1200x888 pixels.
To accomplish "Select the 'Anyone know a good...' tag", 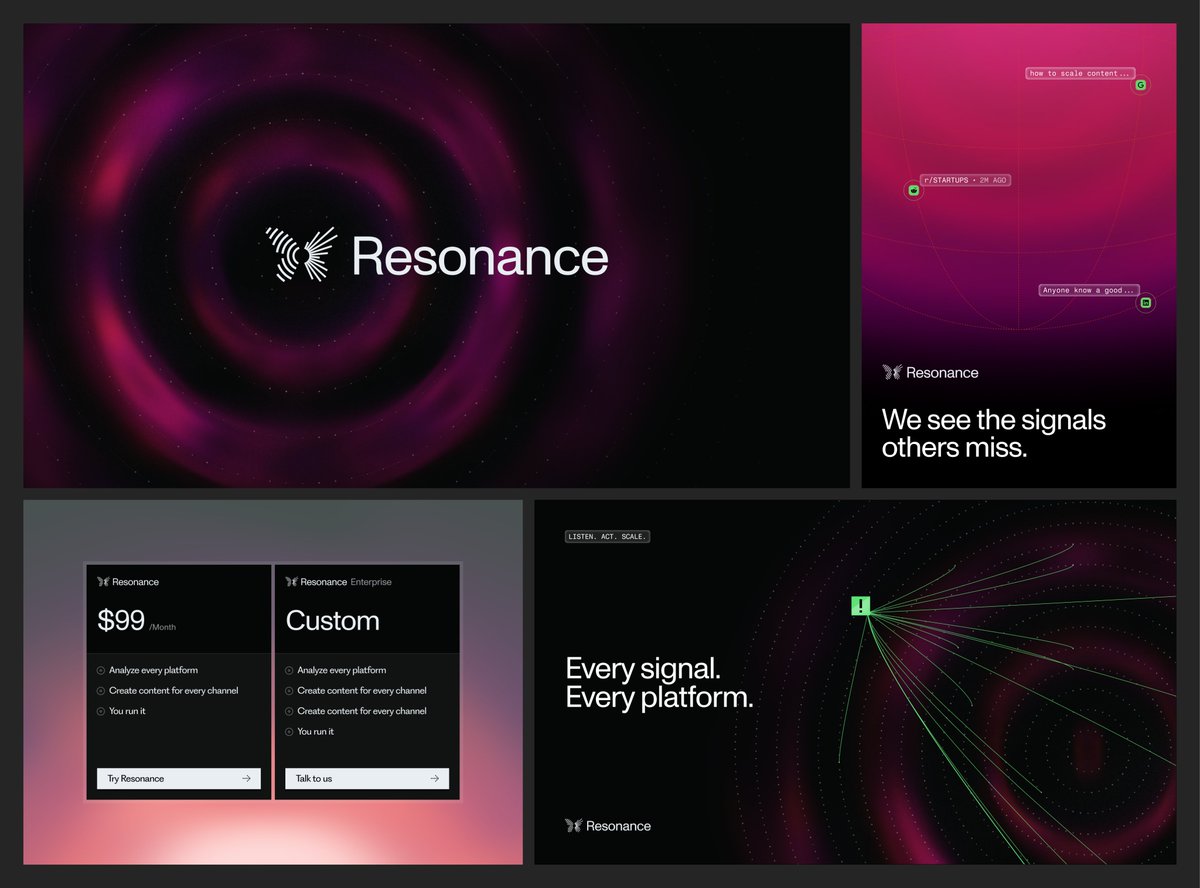I will pyautogui.click(x=1088, y=290).
